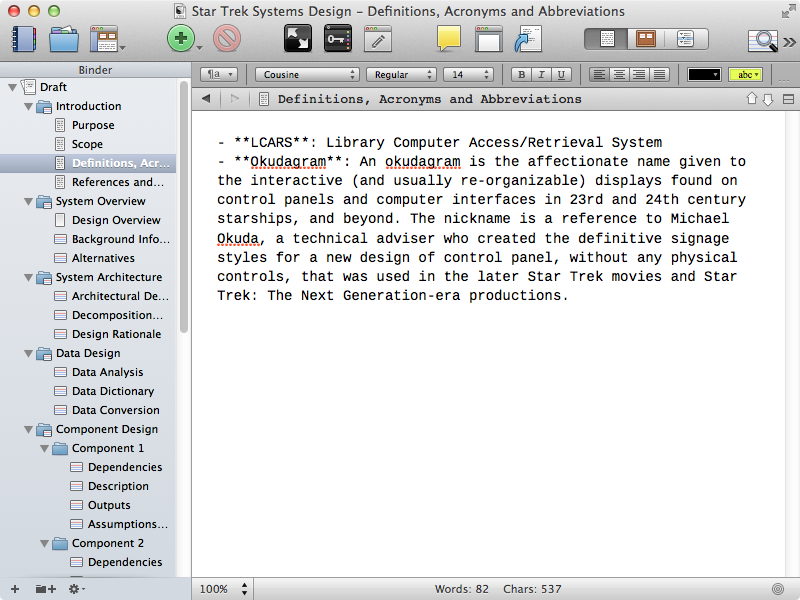
Task: Go to next document down arrow
Action: (768, 99)
